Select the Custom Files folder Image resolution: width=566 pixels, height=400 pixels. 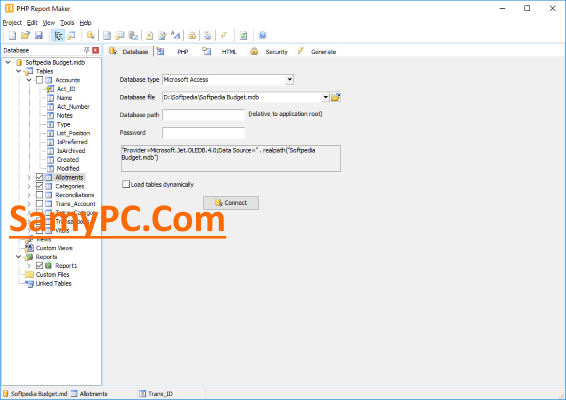click(x=52, y=274)
